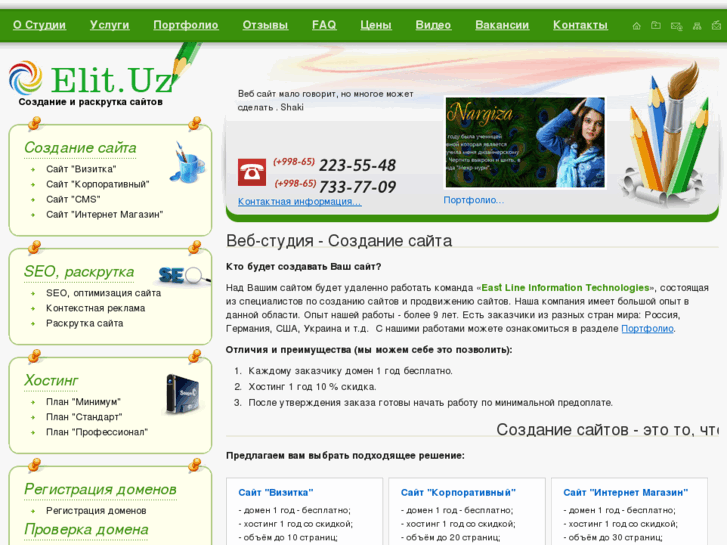Open План "Минимум" hosting link
This screenshot has height=545, width=727.
click(83, 402)
